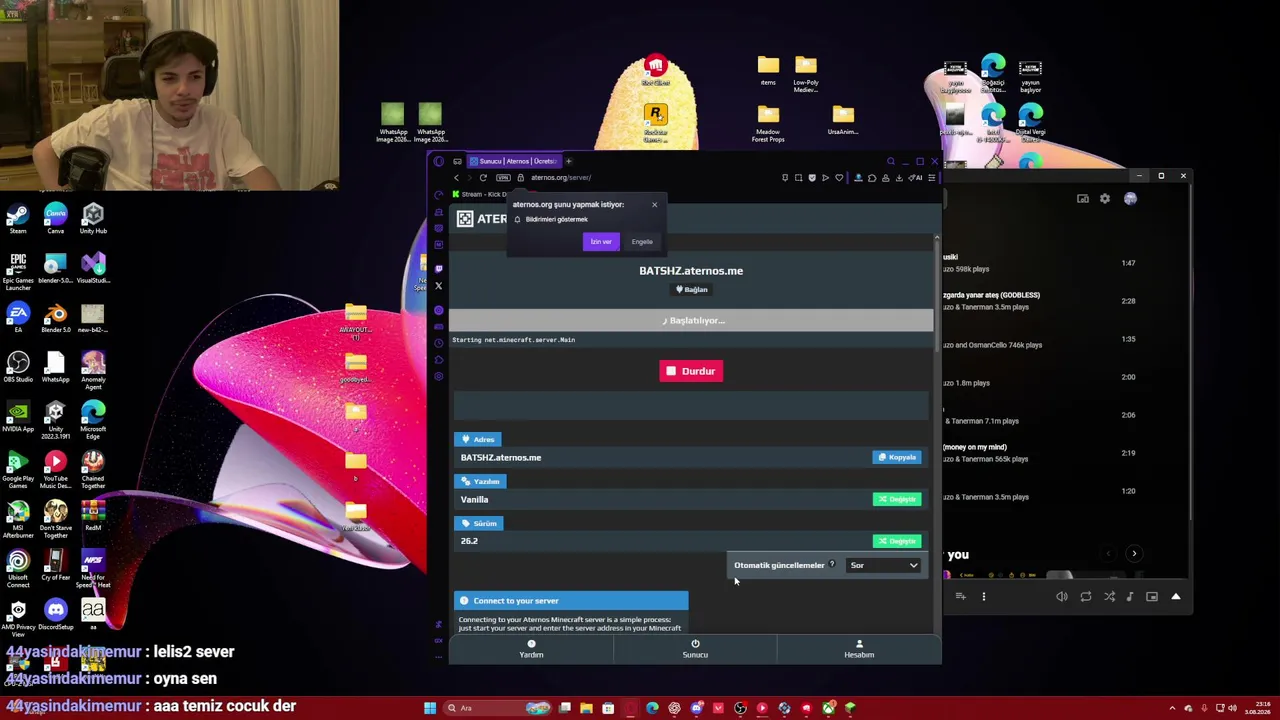
Task: Dismiss the aternos.org notification prompt
Action: tap(655, 205)
